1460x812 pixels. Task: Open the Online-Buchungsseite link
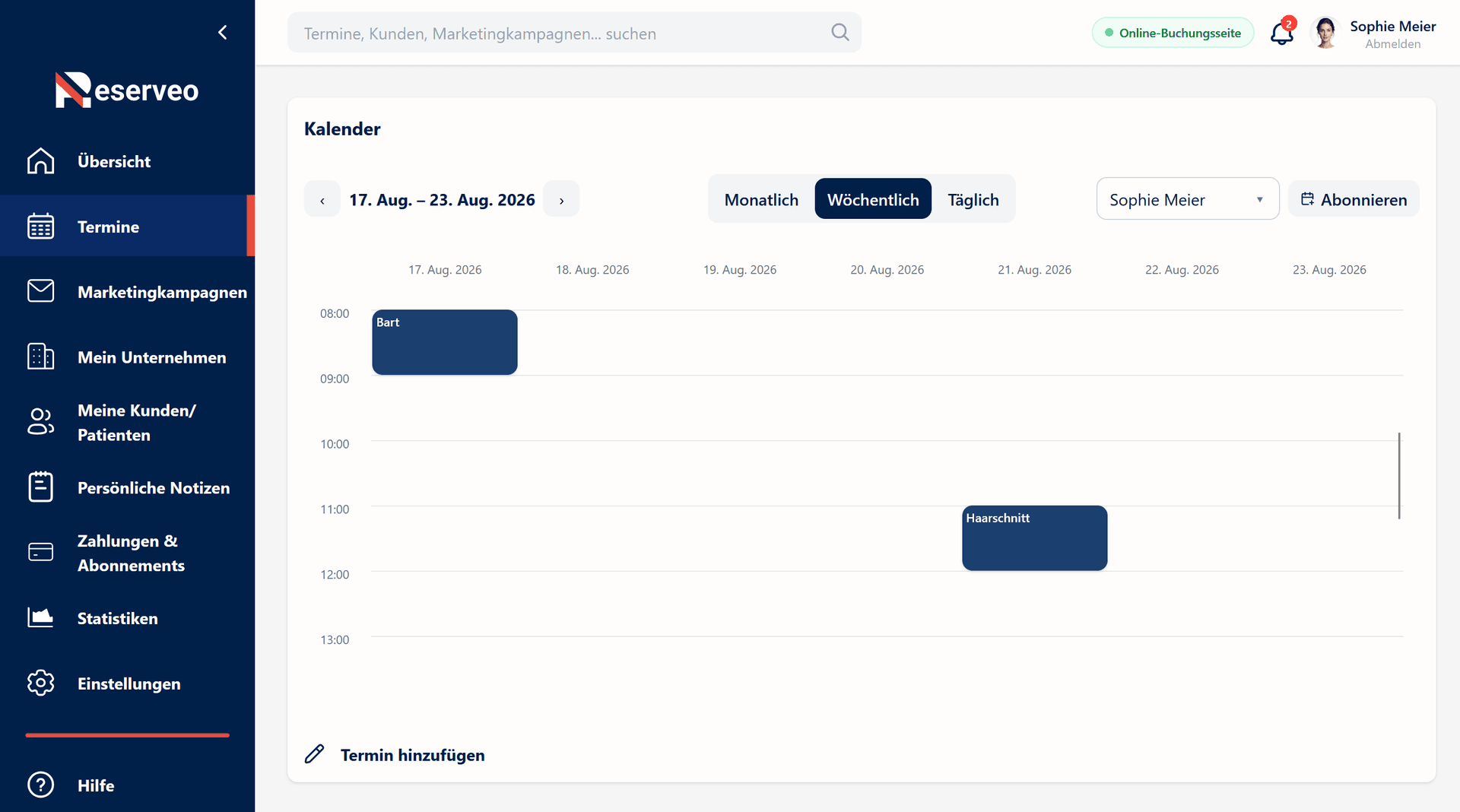point(1173,33)
